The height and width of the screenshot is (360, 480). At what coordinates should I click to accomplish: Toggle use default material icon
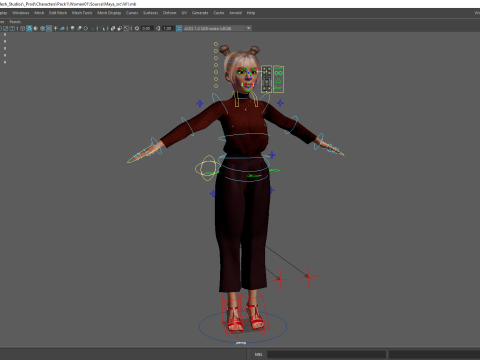(x=36, y=28)
